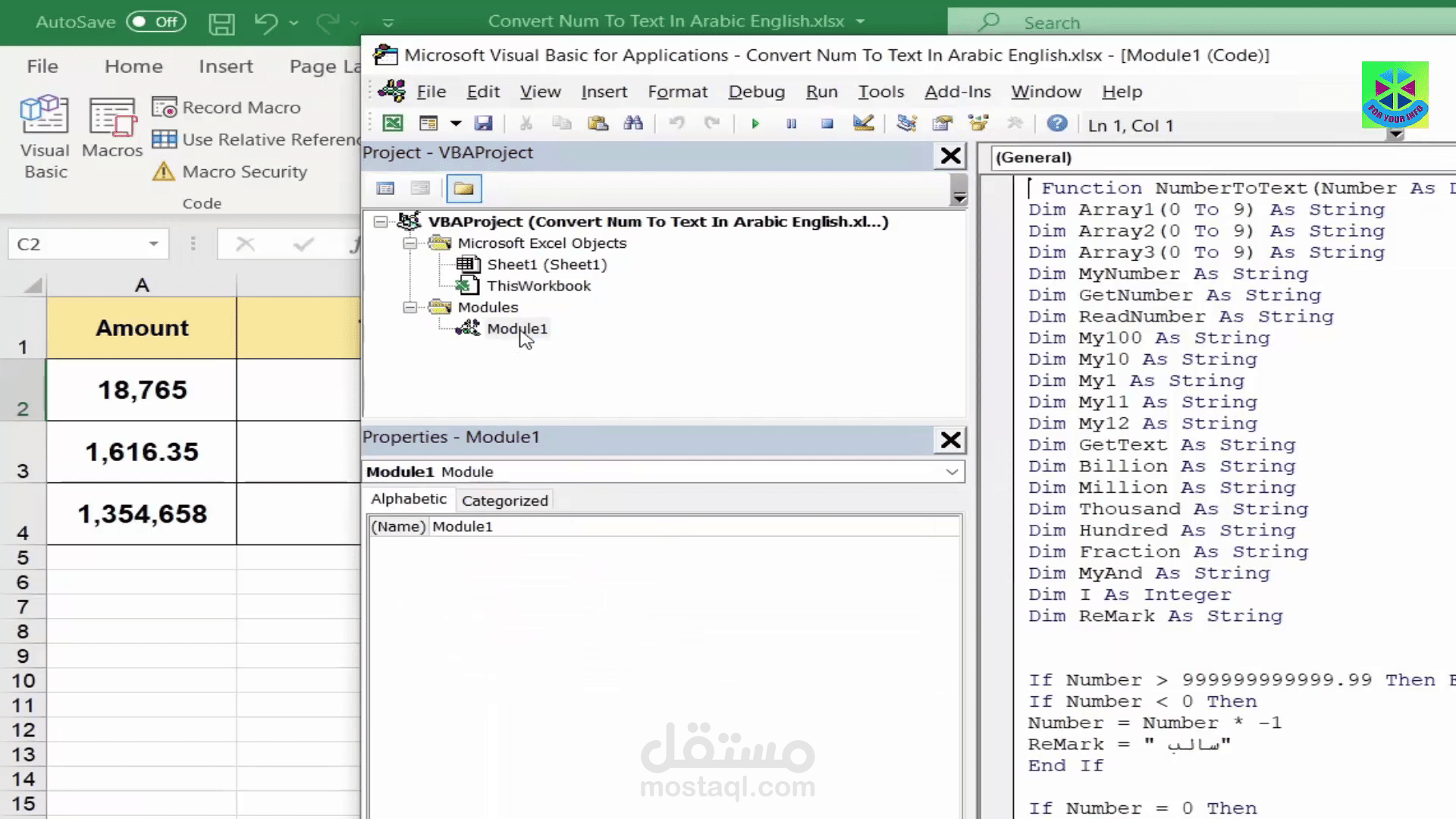
Task: Select ThisWorkbook in project tree
Action: [538, 286]
